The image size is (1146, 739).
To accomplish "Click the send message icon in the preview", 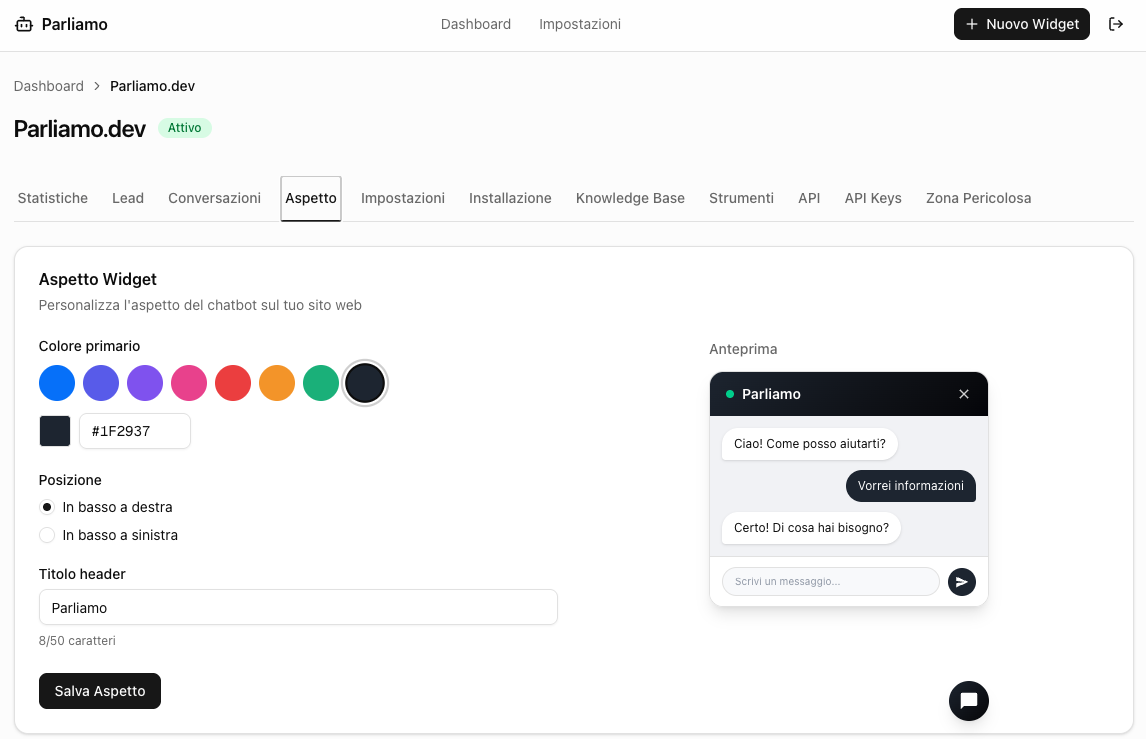I will (961, 581).
